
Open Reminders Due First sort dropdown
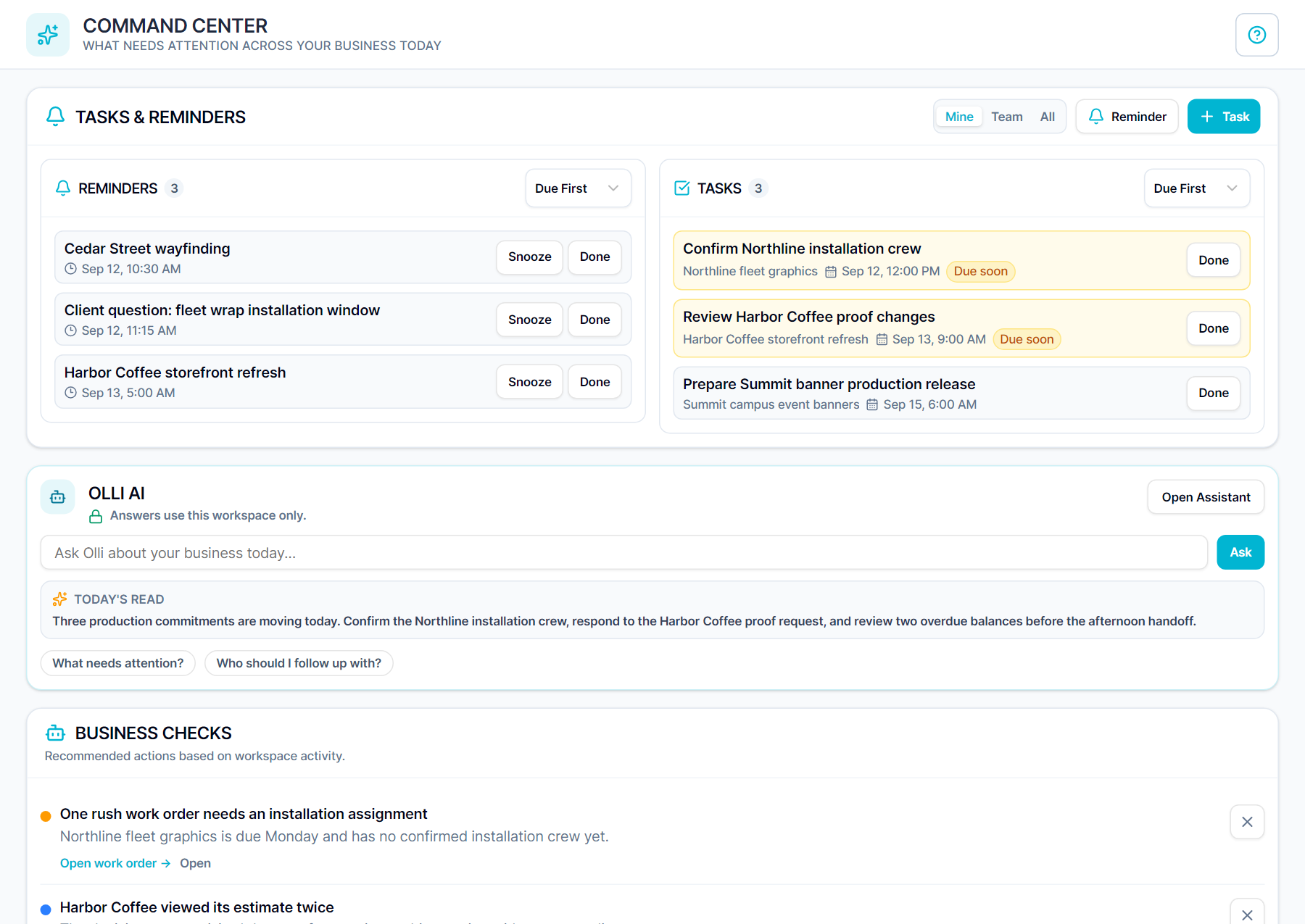click(578, 188)
